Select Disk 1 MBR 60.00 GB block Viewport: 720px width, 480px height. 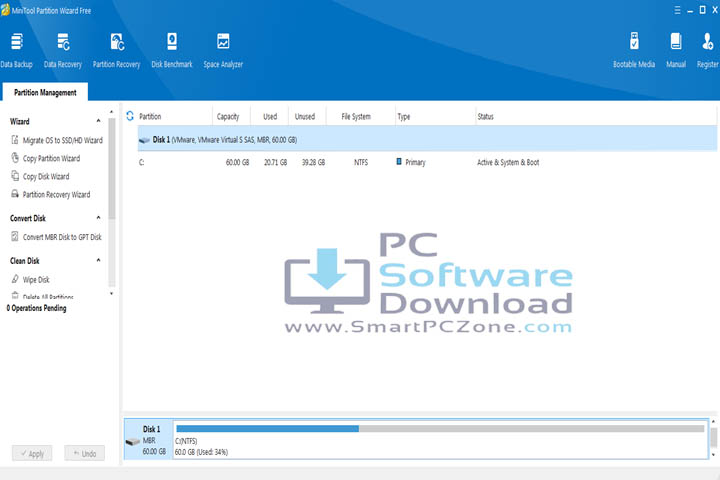coord(148,440)
